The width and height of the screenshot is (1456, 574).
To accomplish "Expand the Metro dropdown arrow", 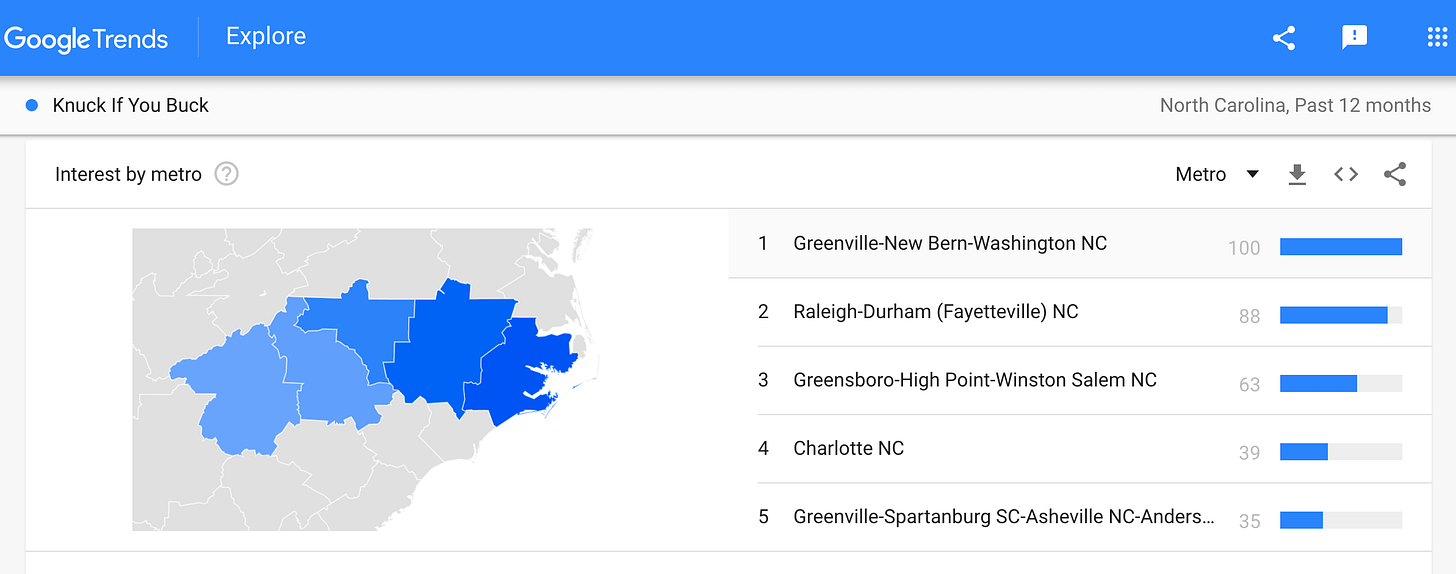I will pyautogui.click(x=1252, y=175).
